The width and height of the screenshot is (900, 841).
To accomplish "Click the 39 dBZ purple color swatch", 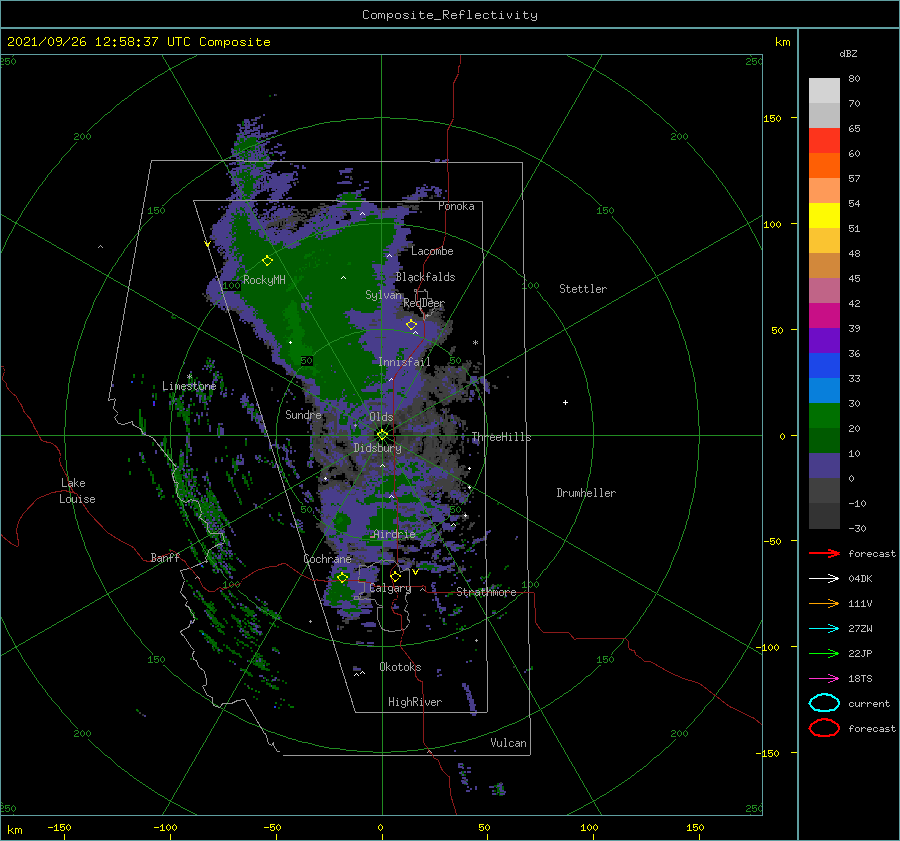I will 824,340.
